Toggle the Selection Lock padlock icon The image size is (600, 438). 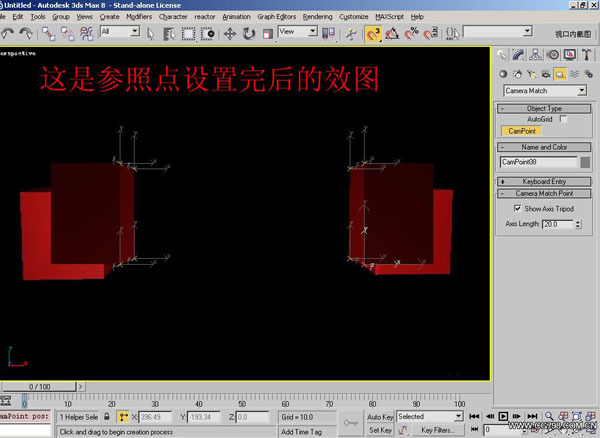(x=107, y=417)
